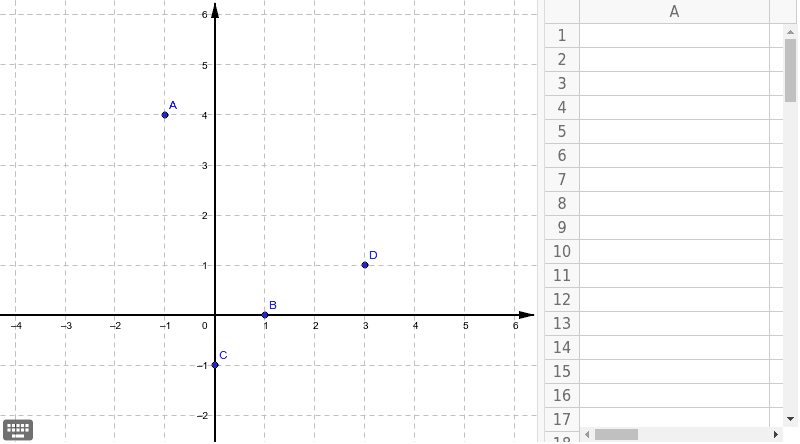Select point A on the graph

coord(165,115)
